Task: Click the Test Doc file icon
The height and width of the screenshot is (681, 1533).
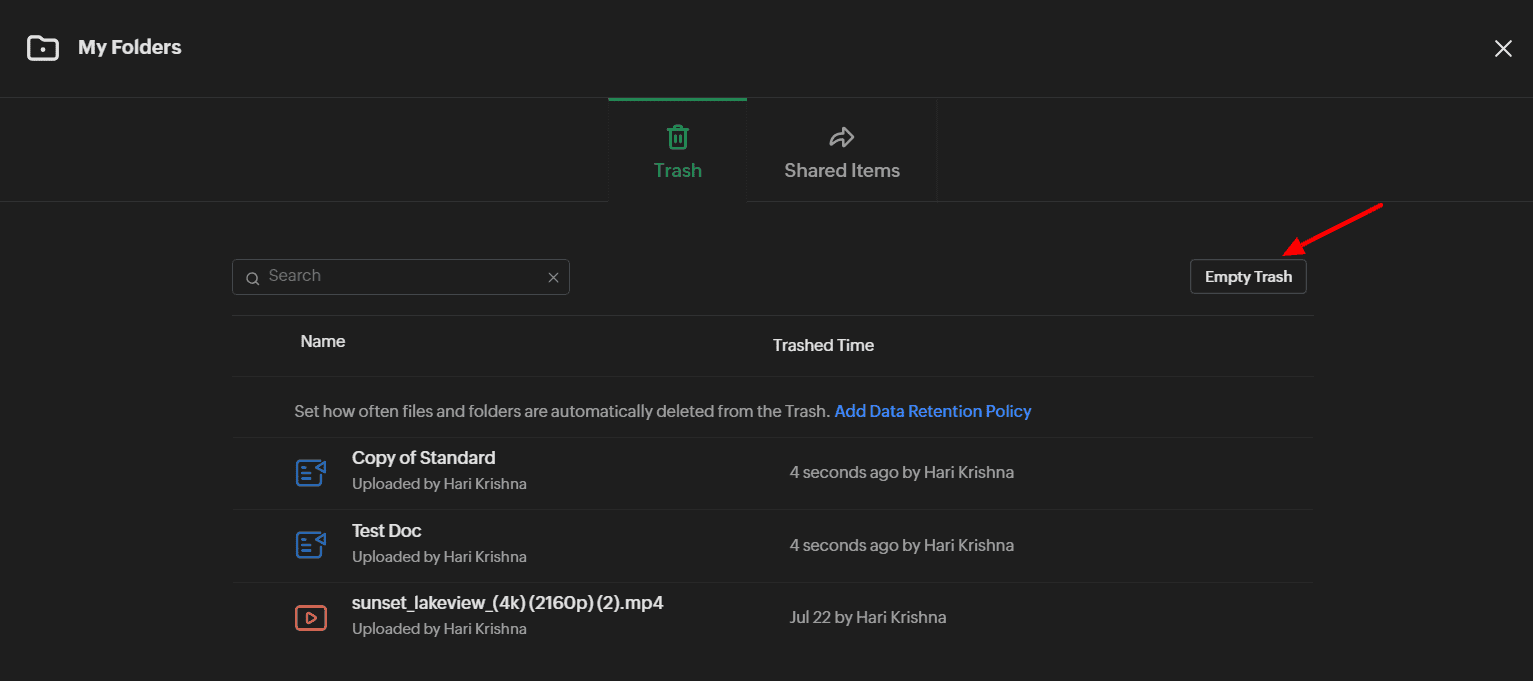Action: [311, 545]
